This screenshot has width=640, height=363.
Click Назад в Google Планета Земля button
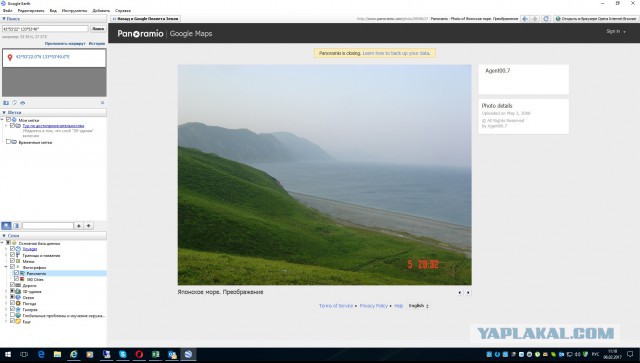[x=145, y=19]
